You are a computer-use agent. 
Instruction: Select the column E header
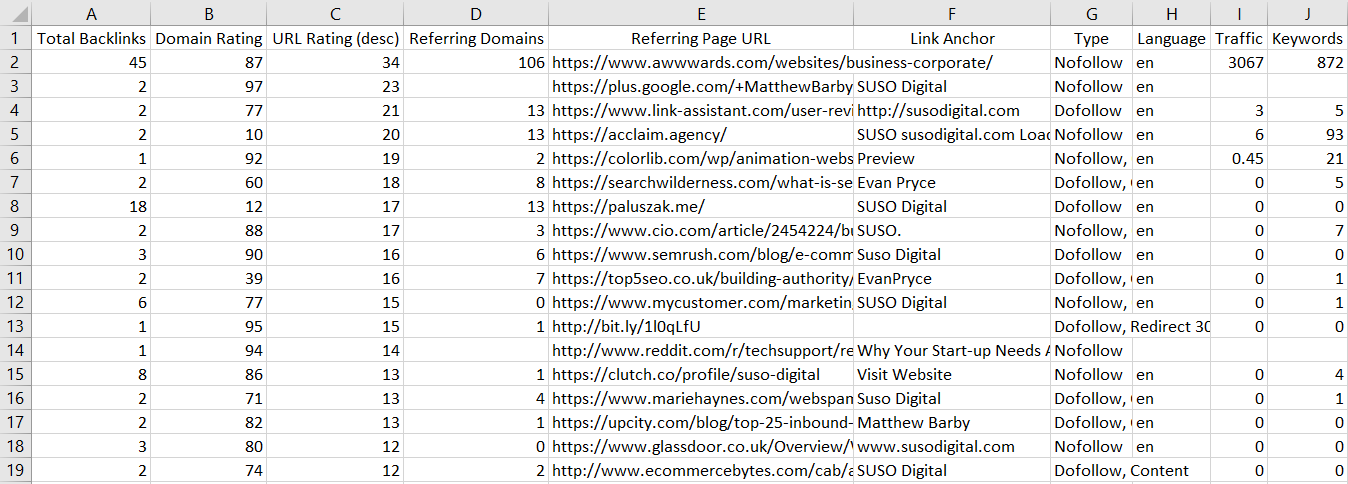[x=701, y=13]
